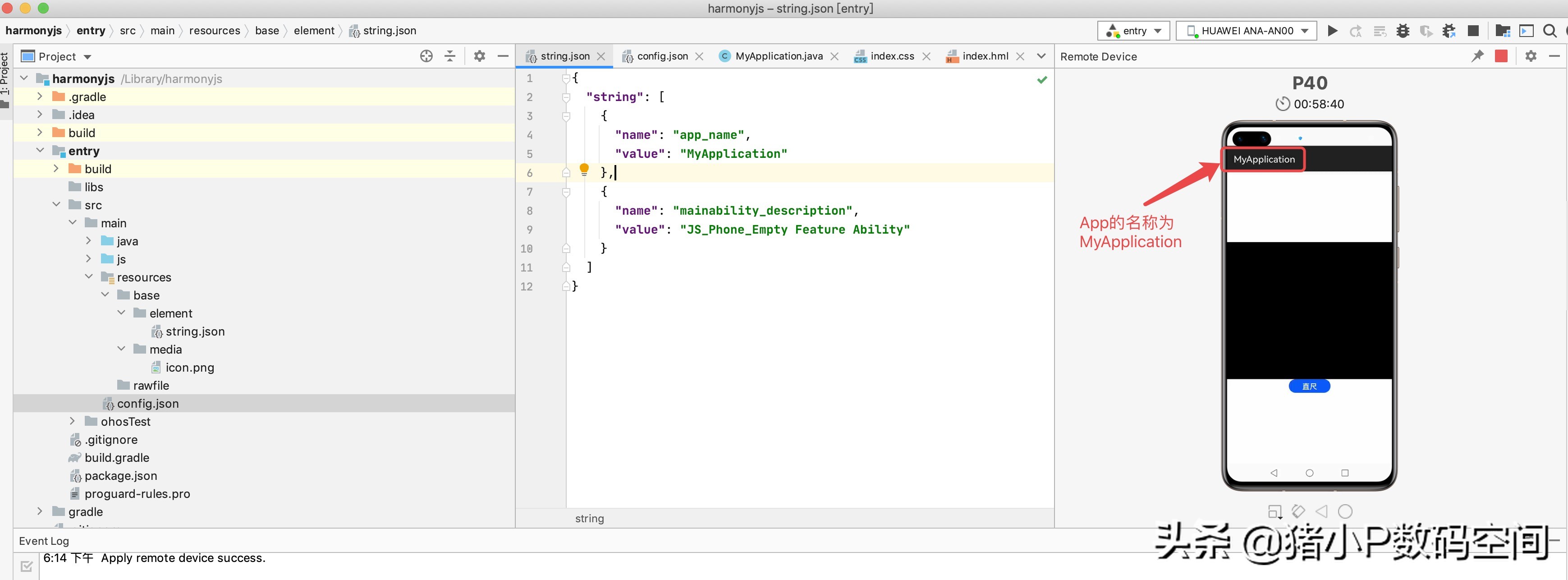Click the Attach debugger to process icon

point(1449,31)
